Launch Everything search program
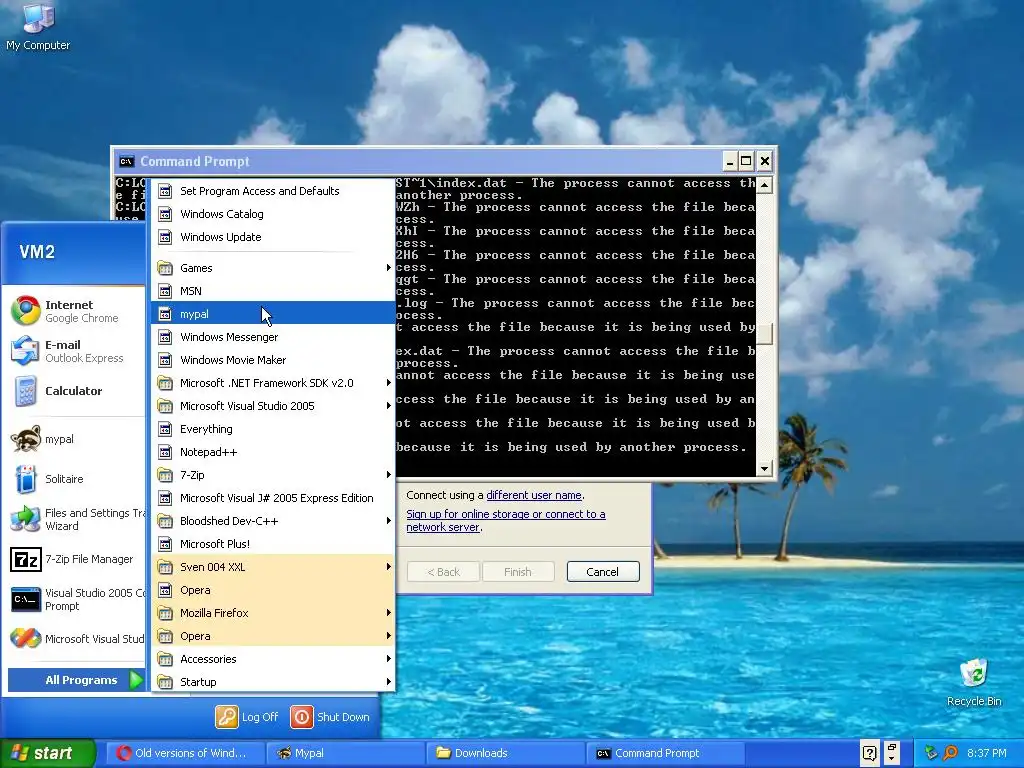Image resolution: width=1024 pixels, height=768 pixels. tap(273, 429)
